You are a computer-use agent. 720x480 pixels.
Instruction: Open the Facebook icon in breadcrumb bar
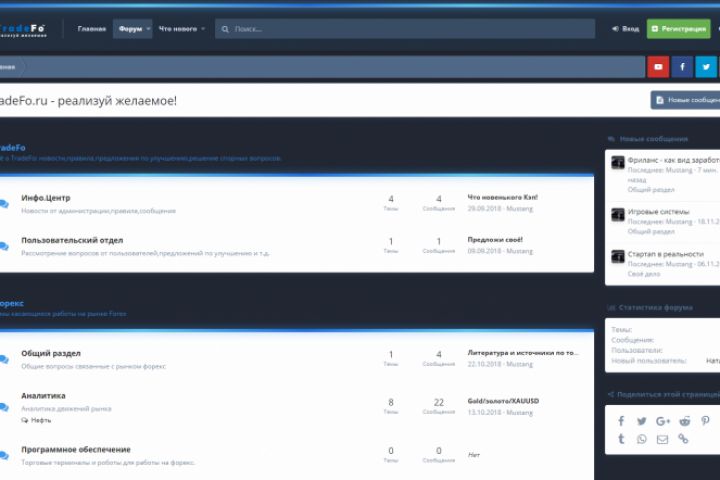(x=682, y=67)
